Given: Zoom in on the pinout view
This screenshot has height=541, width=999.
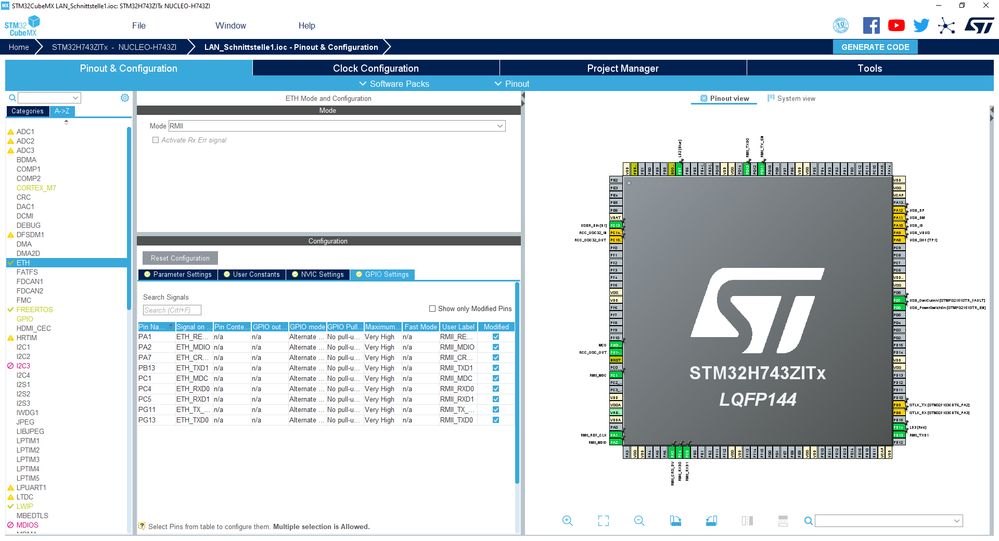Looking at the screenshot, I should (567, 521).
